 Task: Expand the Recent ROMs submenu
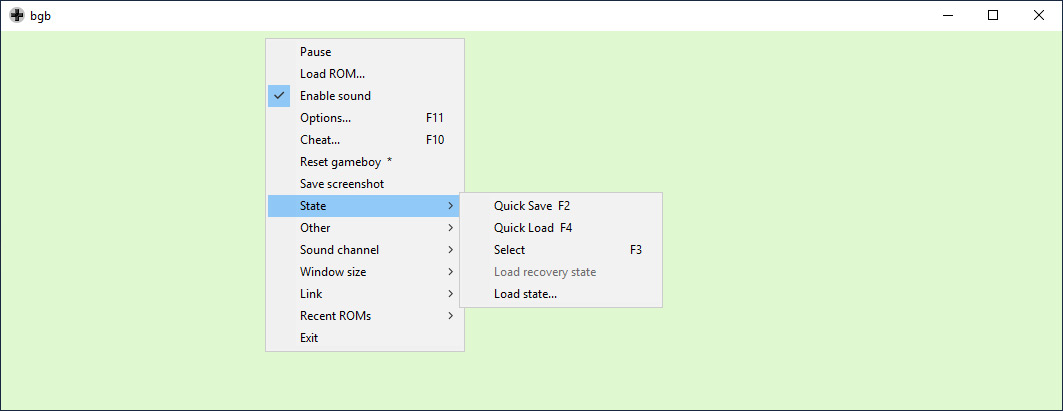(365, 316)
